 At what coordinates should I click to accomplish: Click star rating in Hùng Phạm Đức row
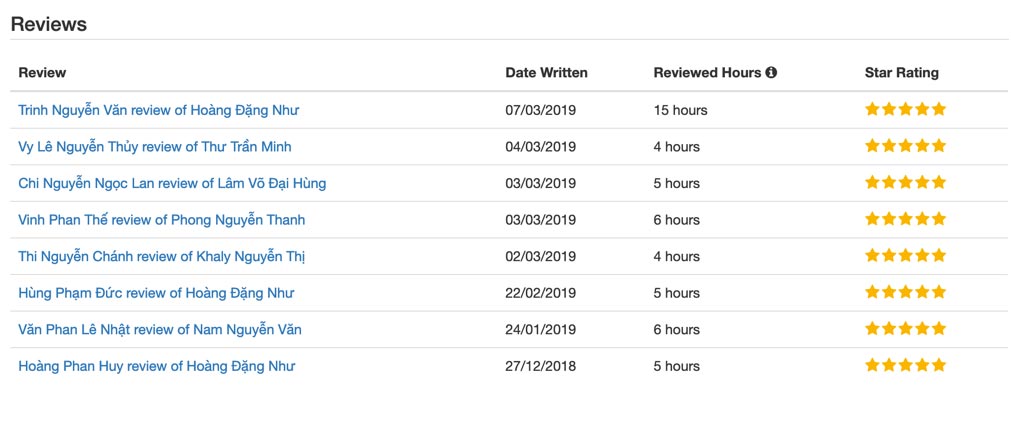(x=905, y=292)
